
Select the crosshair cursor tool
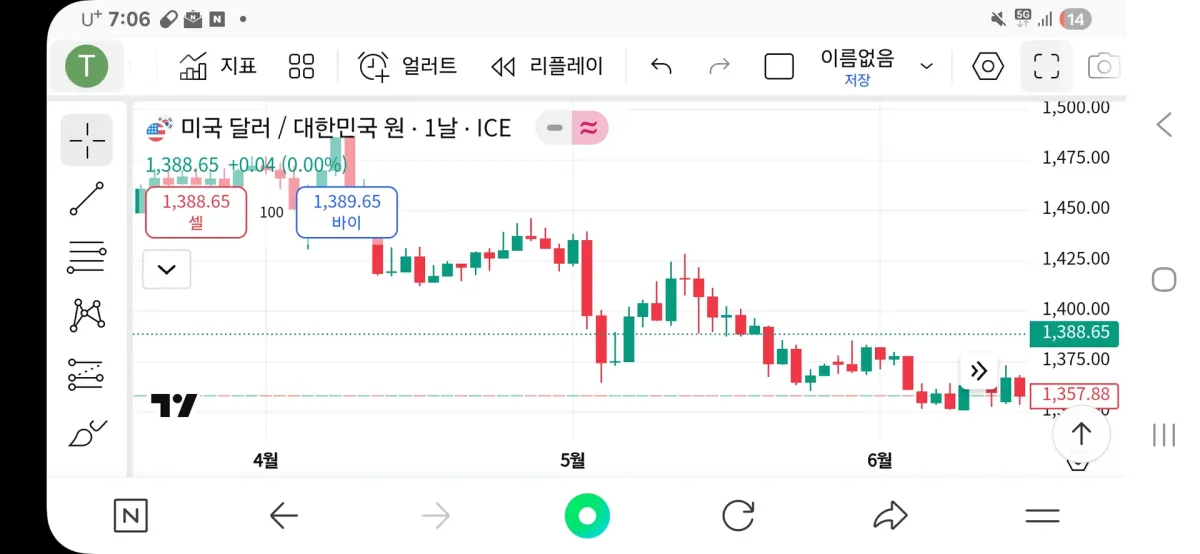87,140
